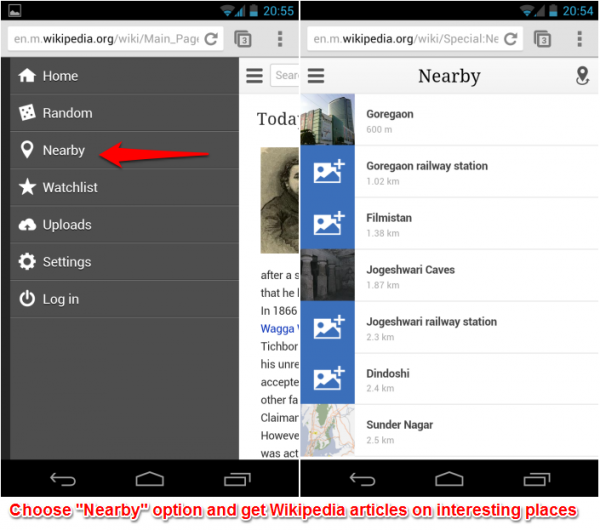Open Uploads in the sidebar menu
The image size is (600, 530).
click(x=124, y=224)
